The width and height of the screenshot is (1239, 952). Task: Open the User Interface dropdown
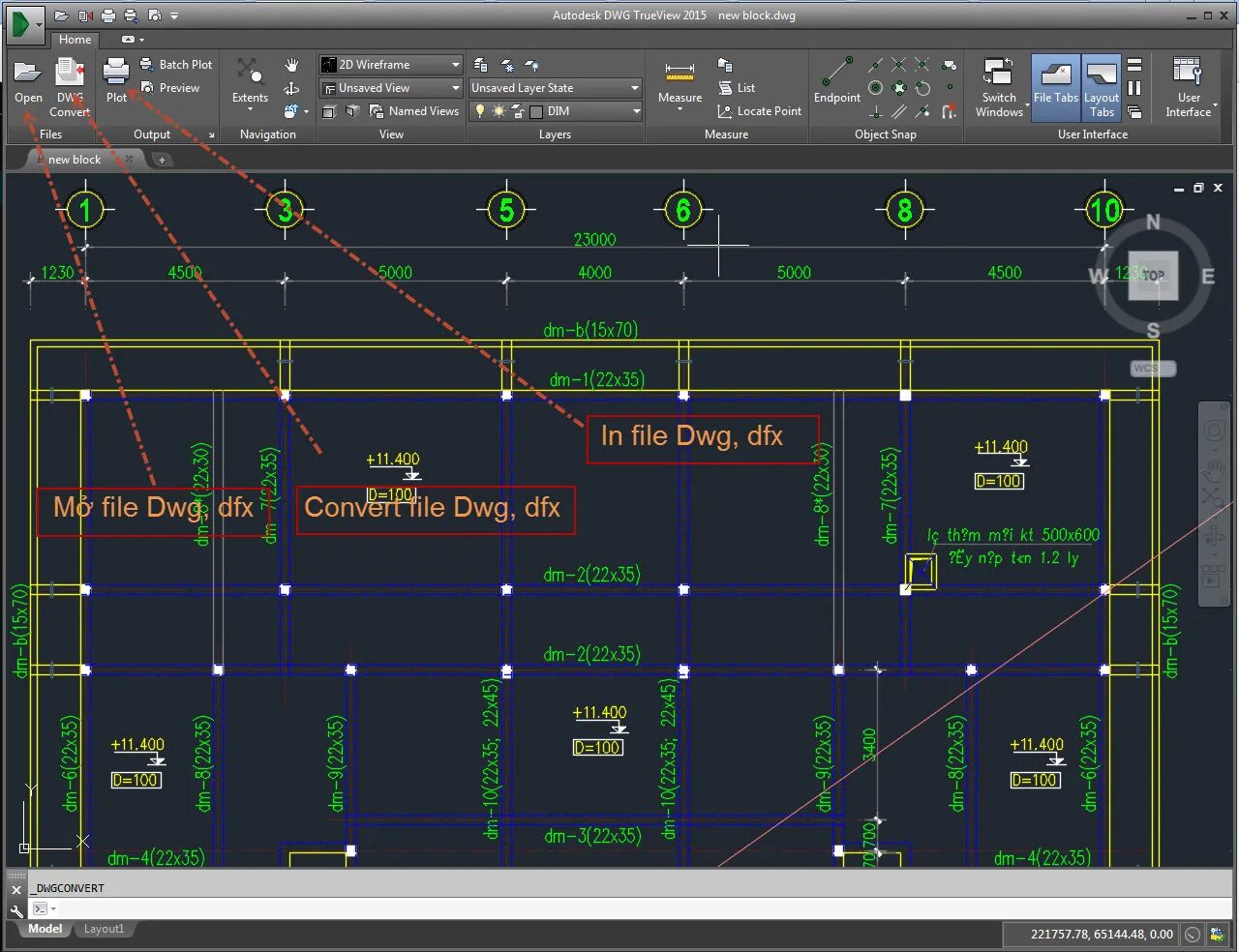point(1189,87)
